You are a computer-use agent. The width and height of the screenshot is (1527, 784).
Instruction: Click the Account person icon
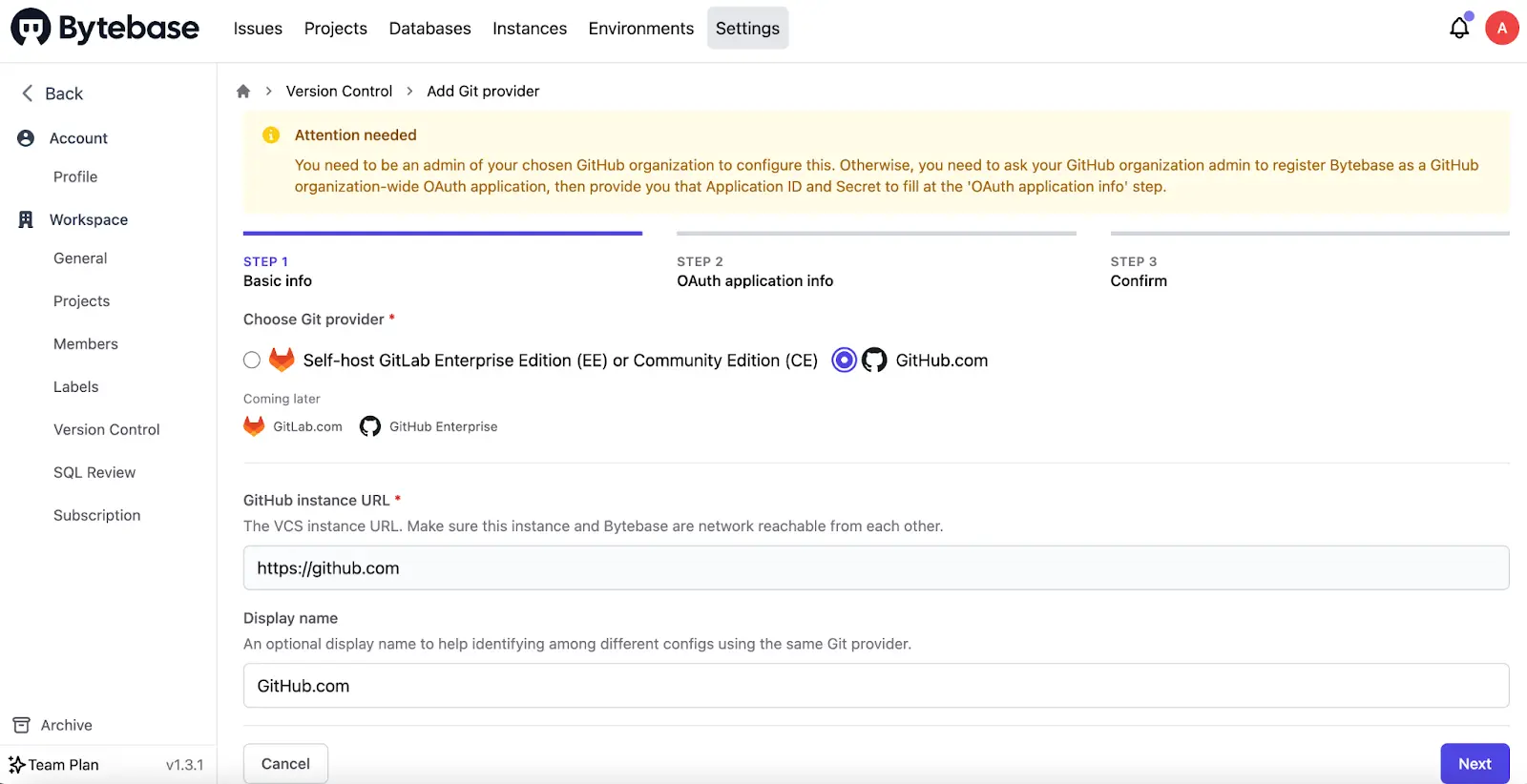tap(26, 138)
